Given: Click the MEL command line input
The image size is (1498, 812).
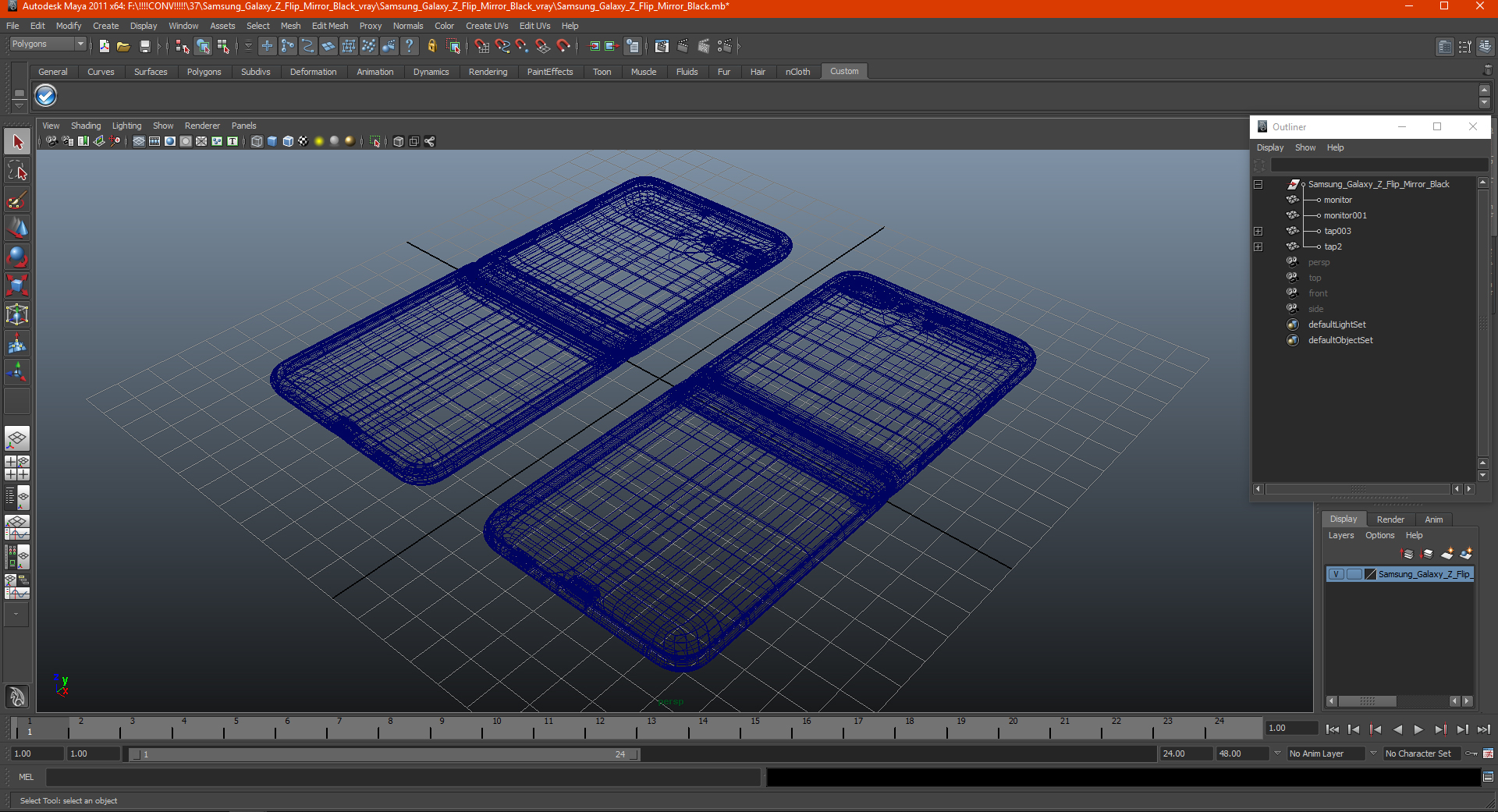Looking at the screenshot, I should click(403, 778).
